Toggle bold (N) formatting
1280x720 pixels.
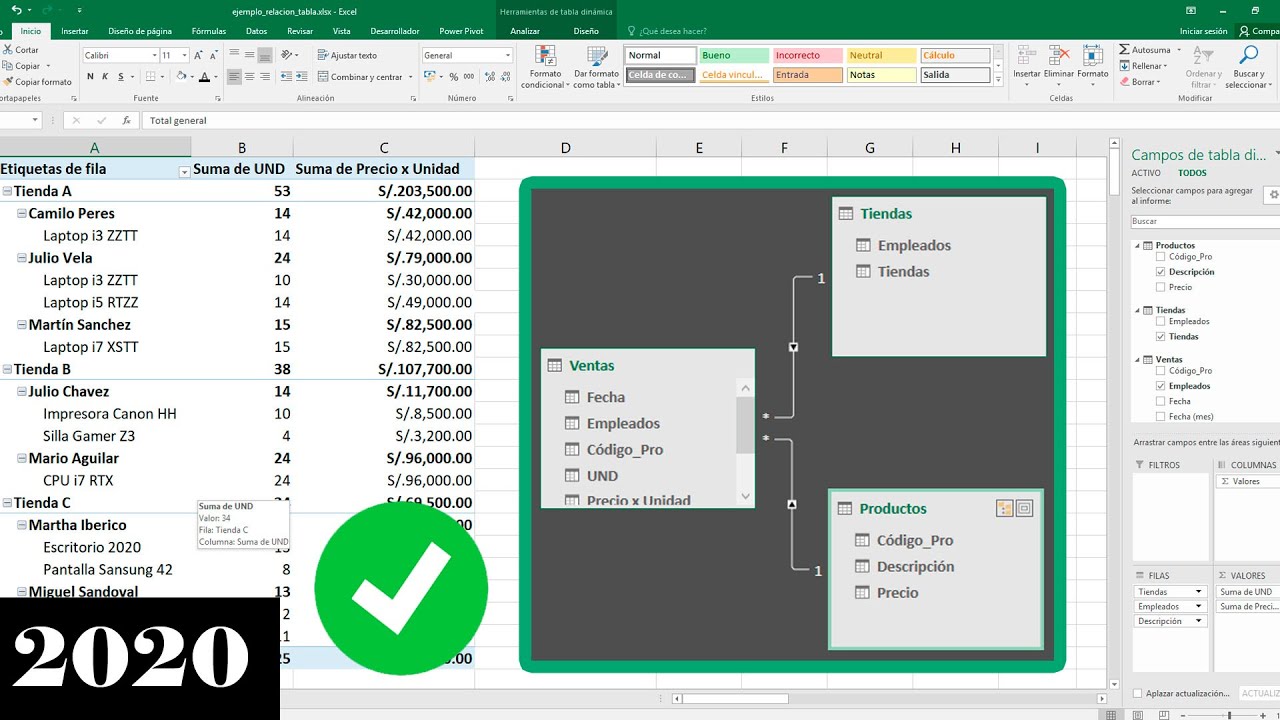[x=90, y=77]
